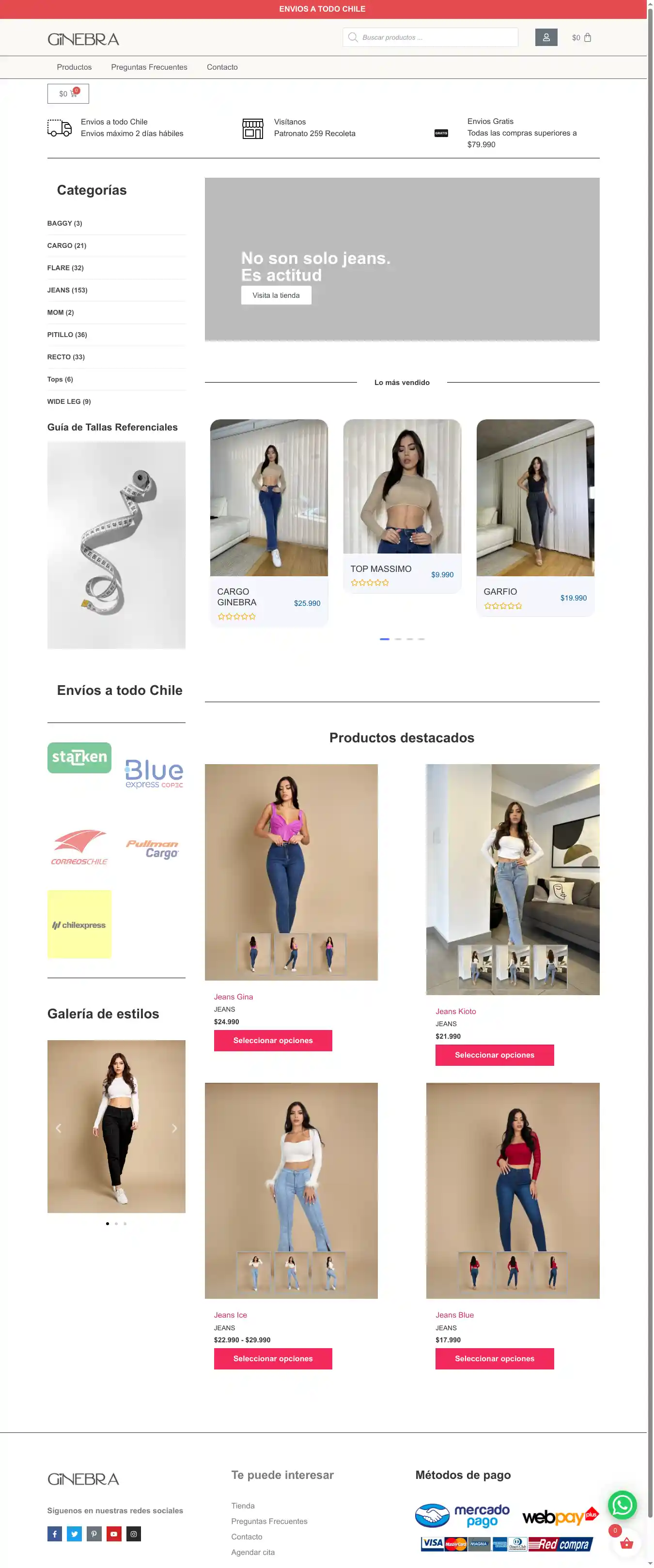This screenshot has height=1568, width=654.
Task: Click Visita la tienda button
Action: coord(276,295)
